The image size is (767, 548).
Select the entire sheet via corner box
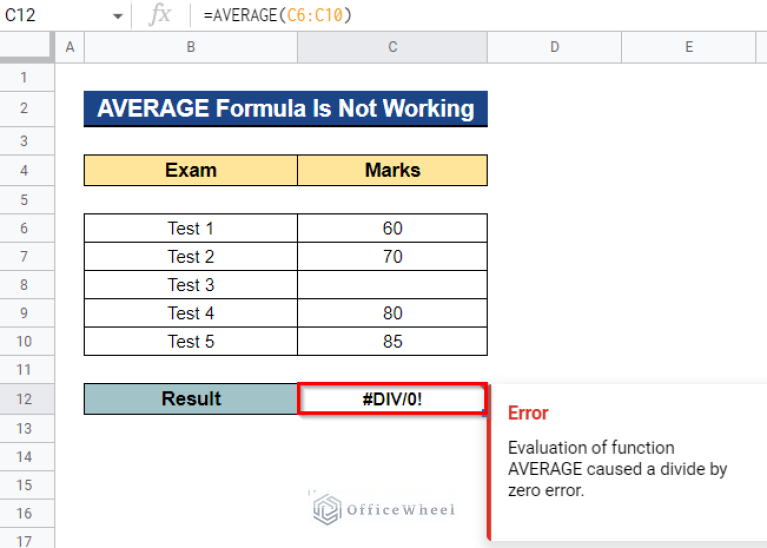pos(27,47)
